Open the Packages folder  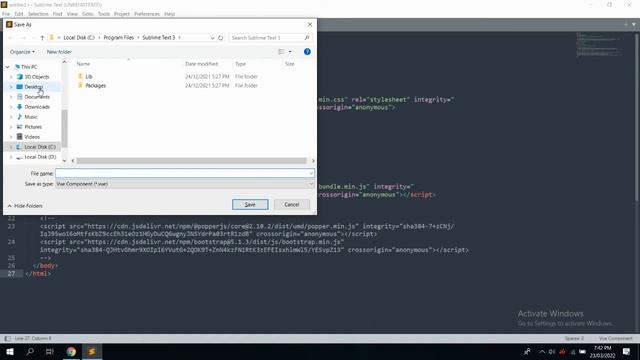[96, 86]
